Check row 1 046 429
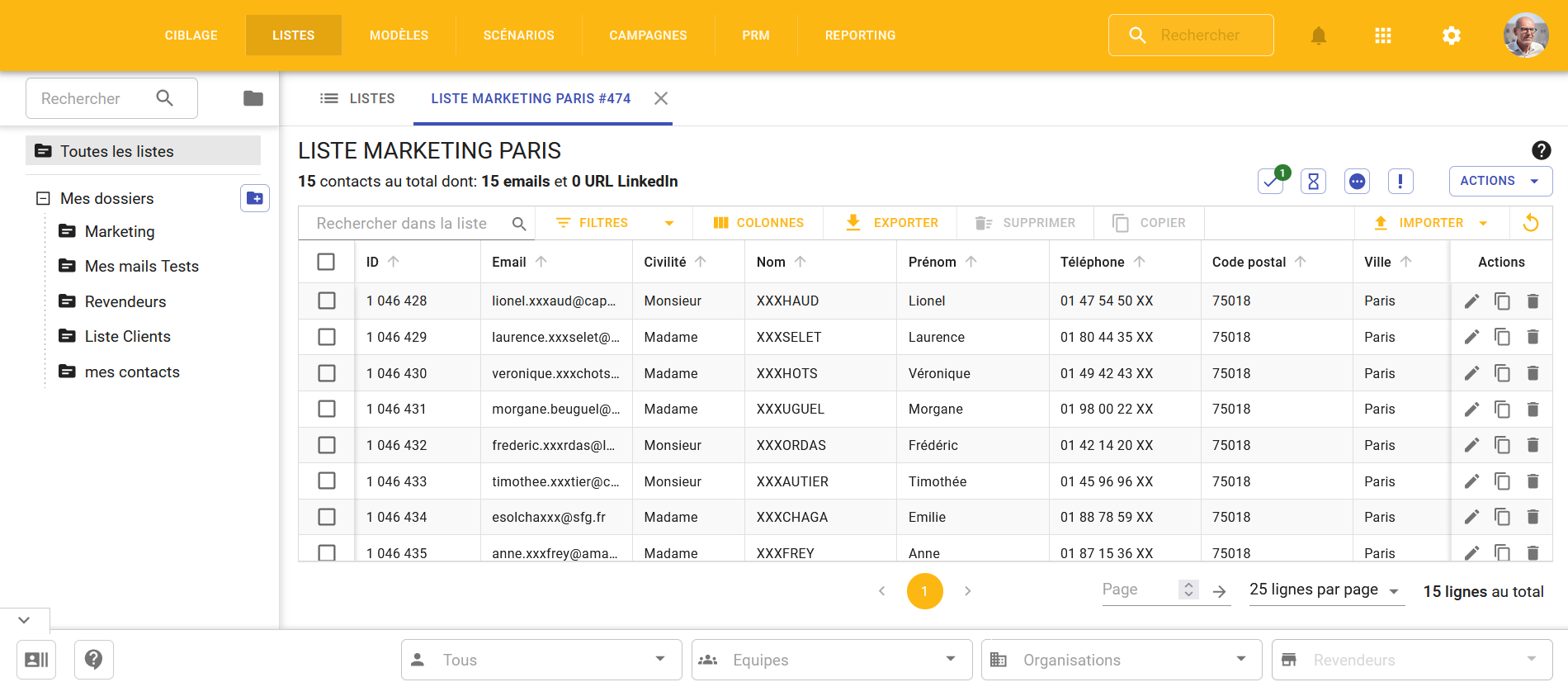The height and width of the screenshot is (682, 1568). pyautogui.click(x=327, y=337)
